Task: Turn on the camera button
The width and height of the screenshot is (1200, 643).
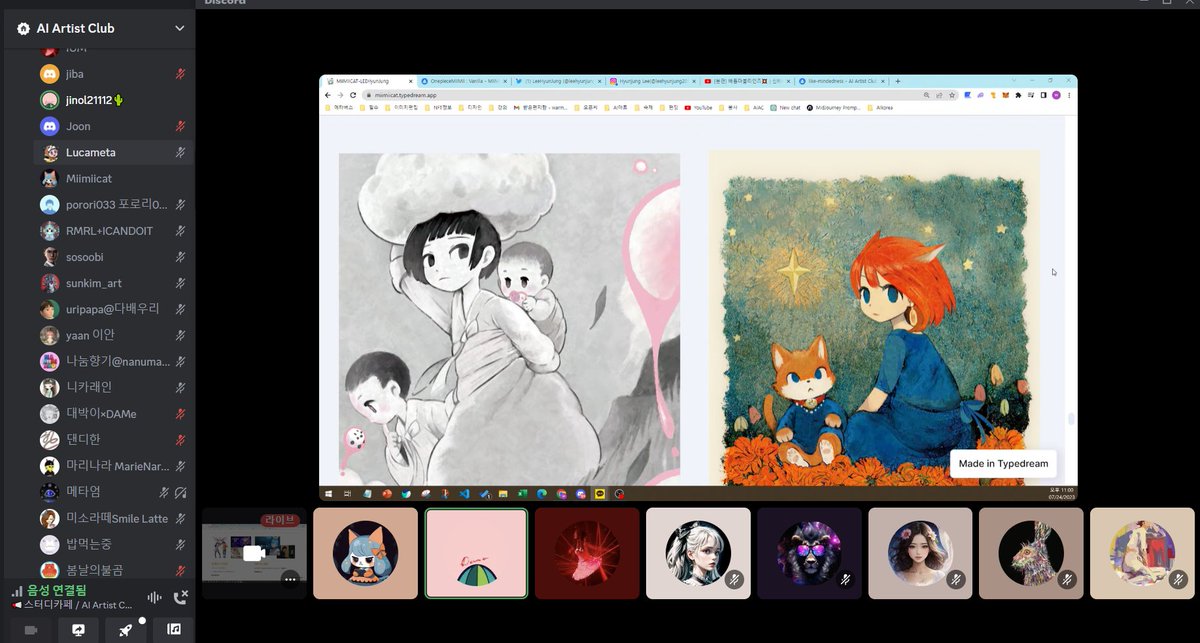Action: (x=30, y=630)
